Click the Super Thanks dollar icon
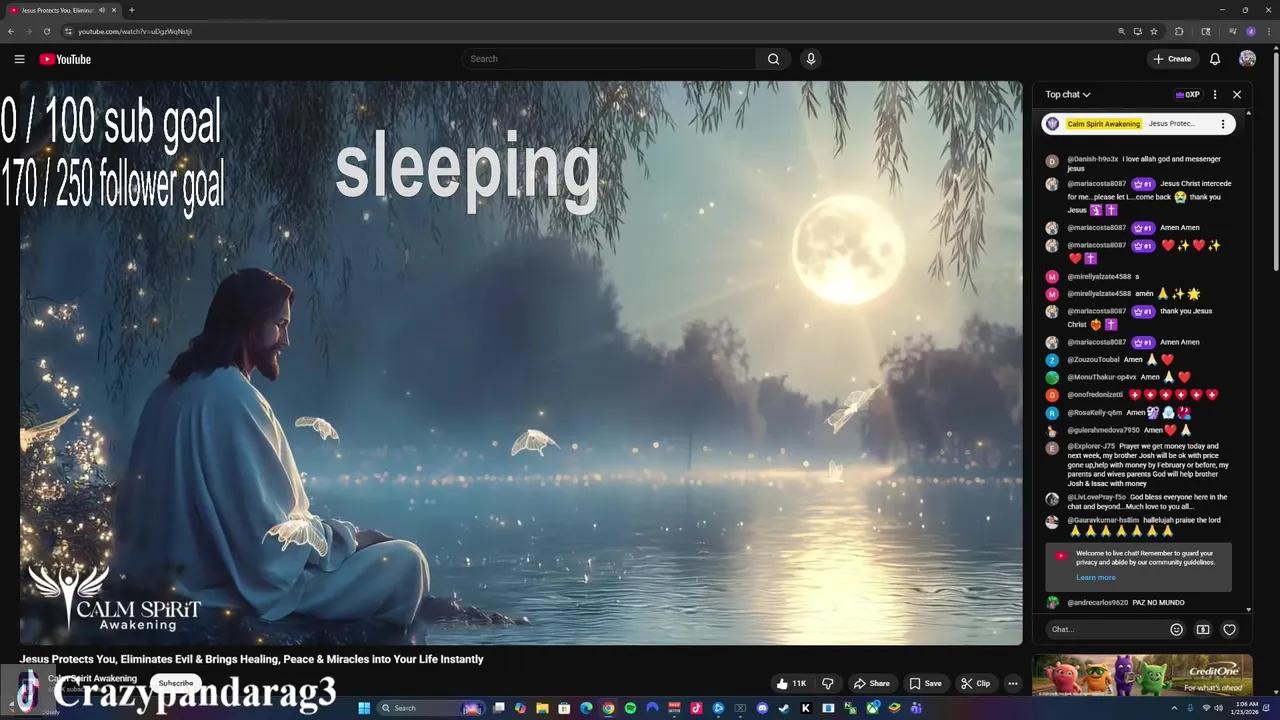Screen dimensions: 1280x720 pos(1203,629)
